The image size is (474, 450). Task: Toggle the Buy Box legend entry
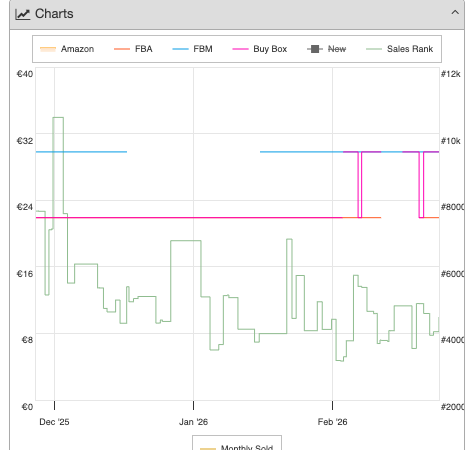(260, 49)
